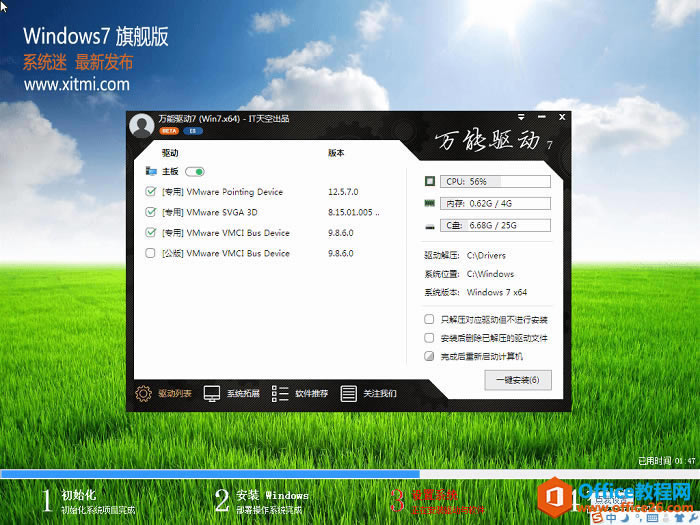Screen dimensions: 700x525
Task: Click the 系统位置 value C:\Windows
Action: [490, 274]
